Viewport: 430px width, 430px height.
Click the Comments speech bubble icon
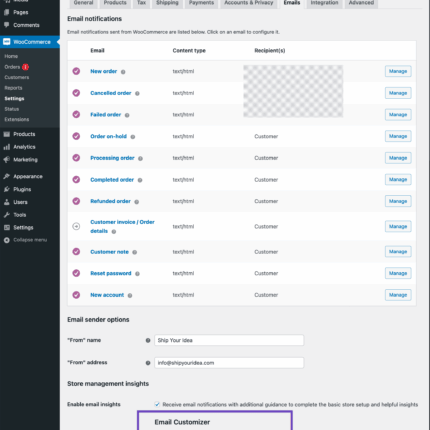point(6,25)
